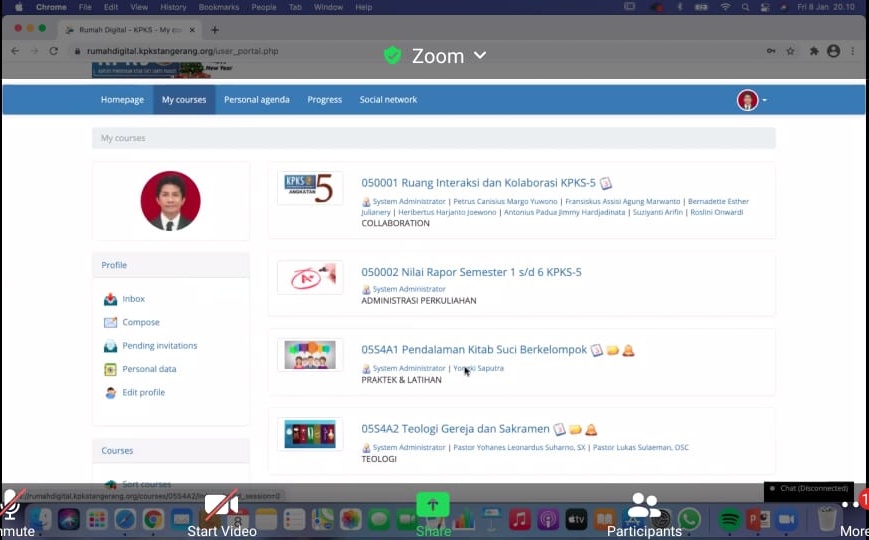Open the Window menu in menu bar

[328, 7]
